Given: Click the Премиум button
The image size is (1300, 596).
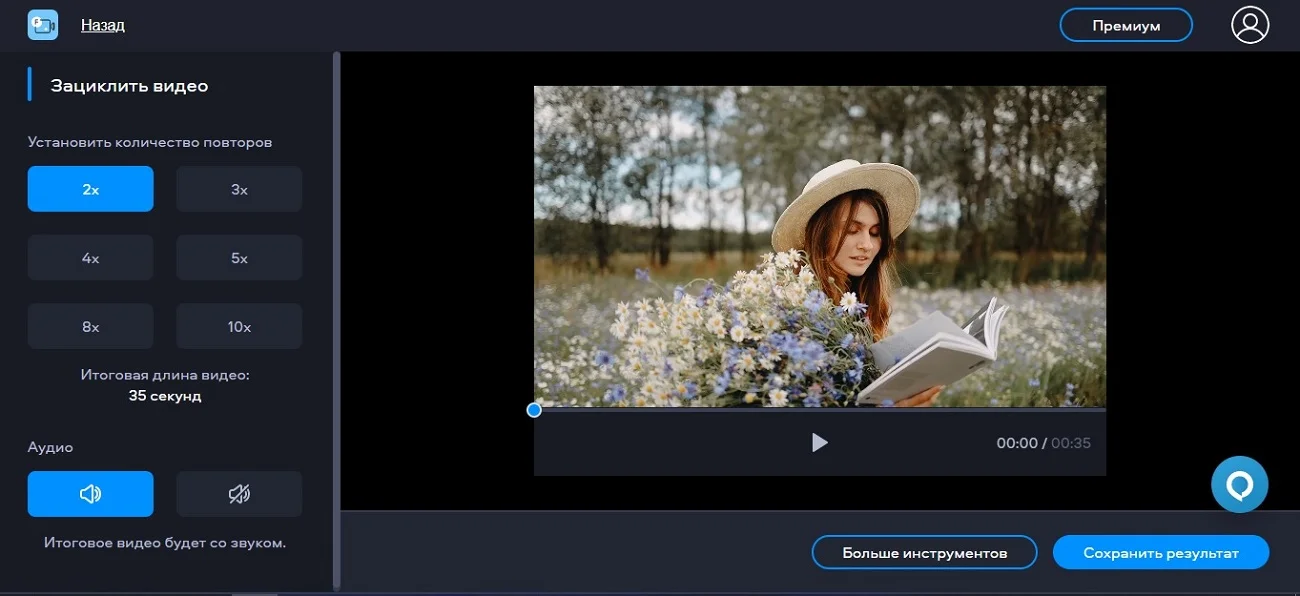Looking at the screenshot, I should click(1126, 26).
